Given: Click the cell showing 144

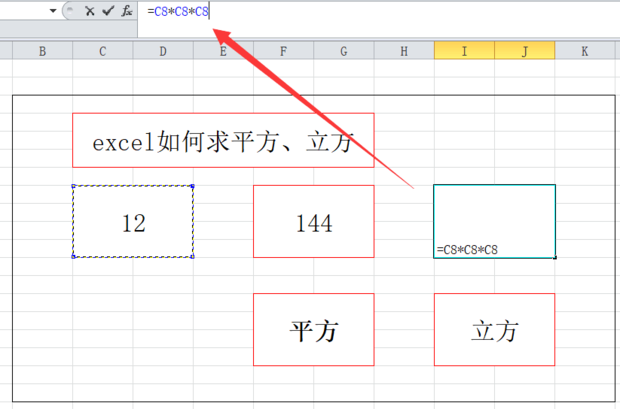Looking at the screenshot, I should coord(314,222).
